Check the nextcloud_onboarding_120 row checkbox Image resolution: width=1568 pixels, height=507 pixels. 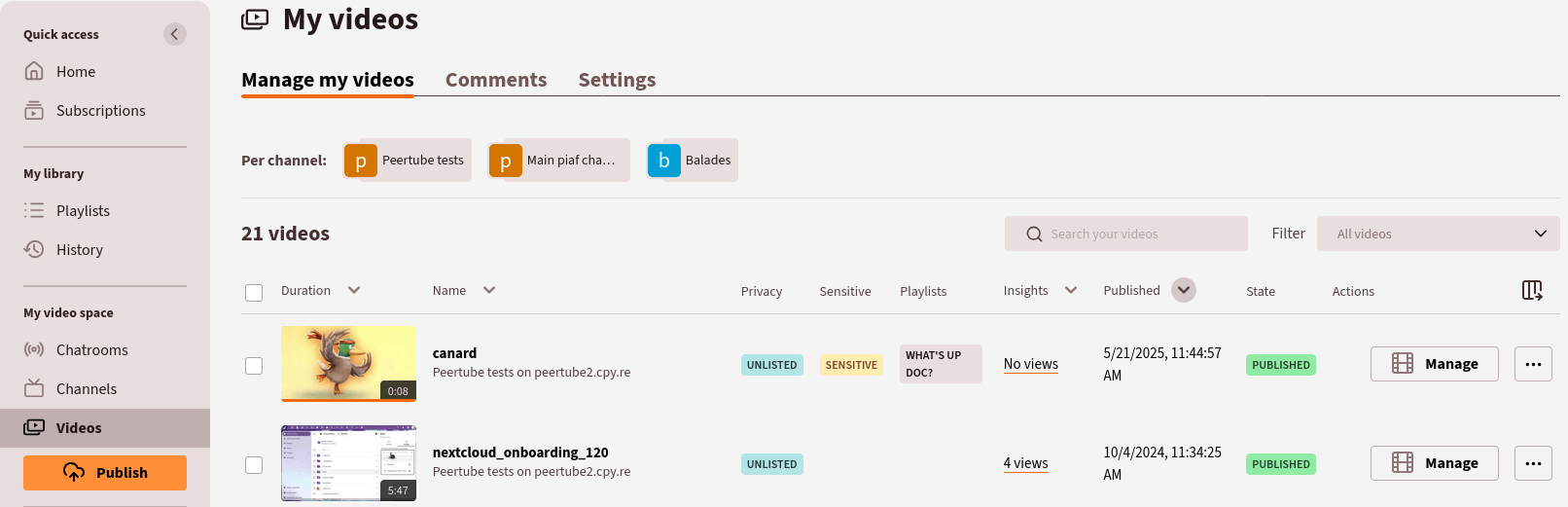[254, 465]
